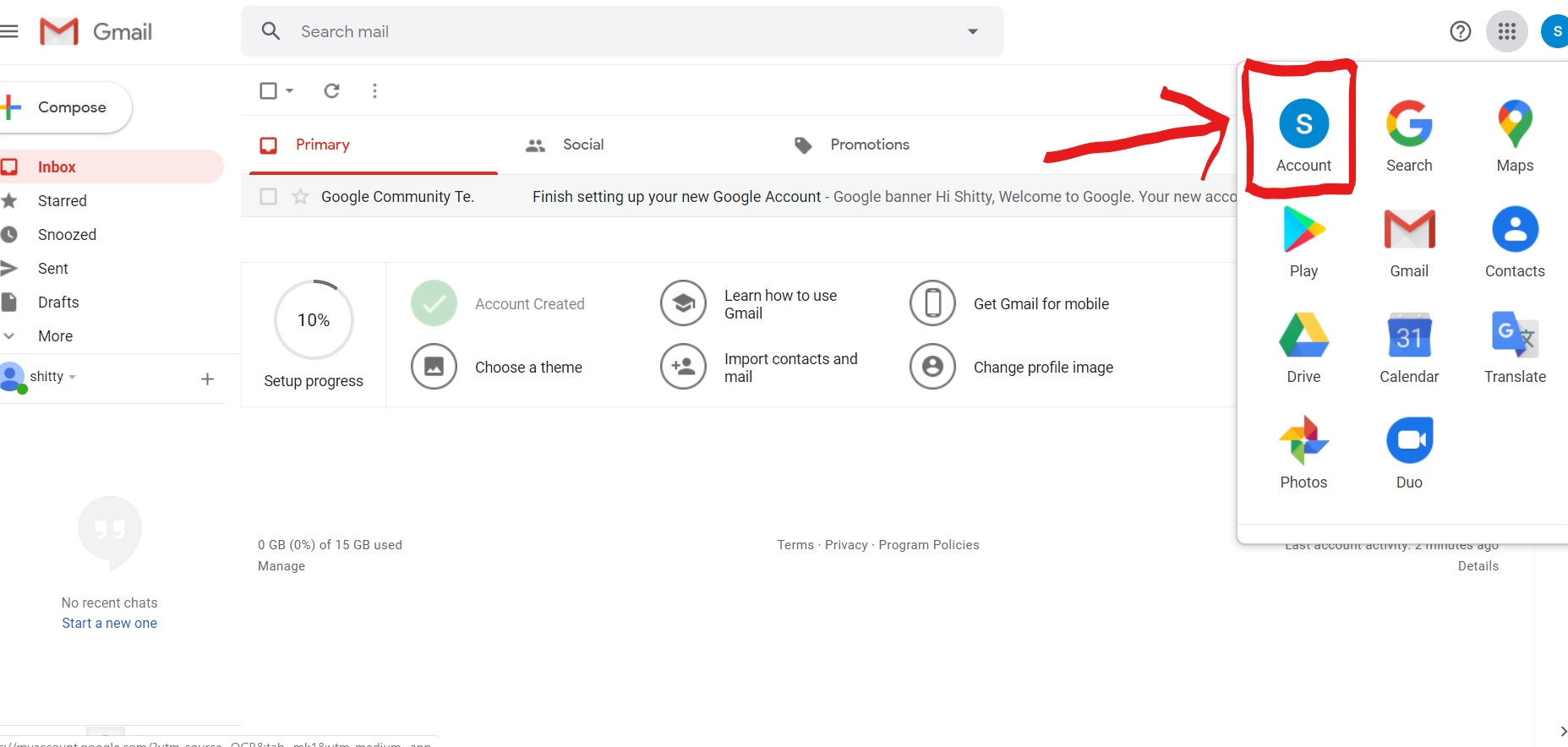Open the More options three-dot menu
1568x747 pixels.
click(374, 90)
